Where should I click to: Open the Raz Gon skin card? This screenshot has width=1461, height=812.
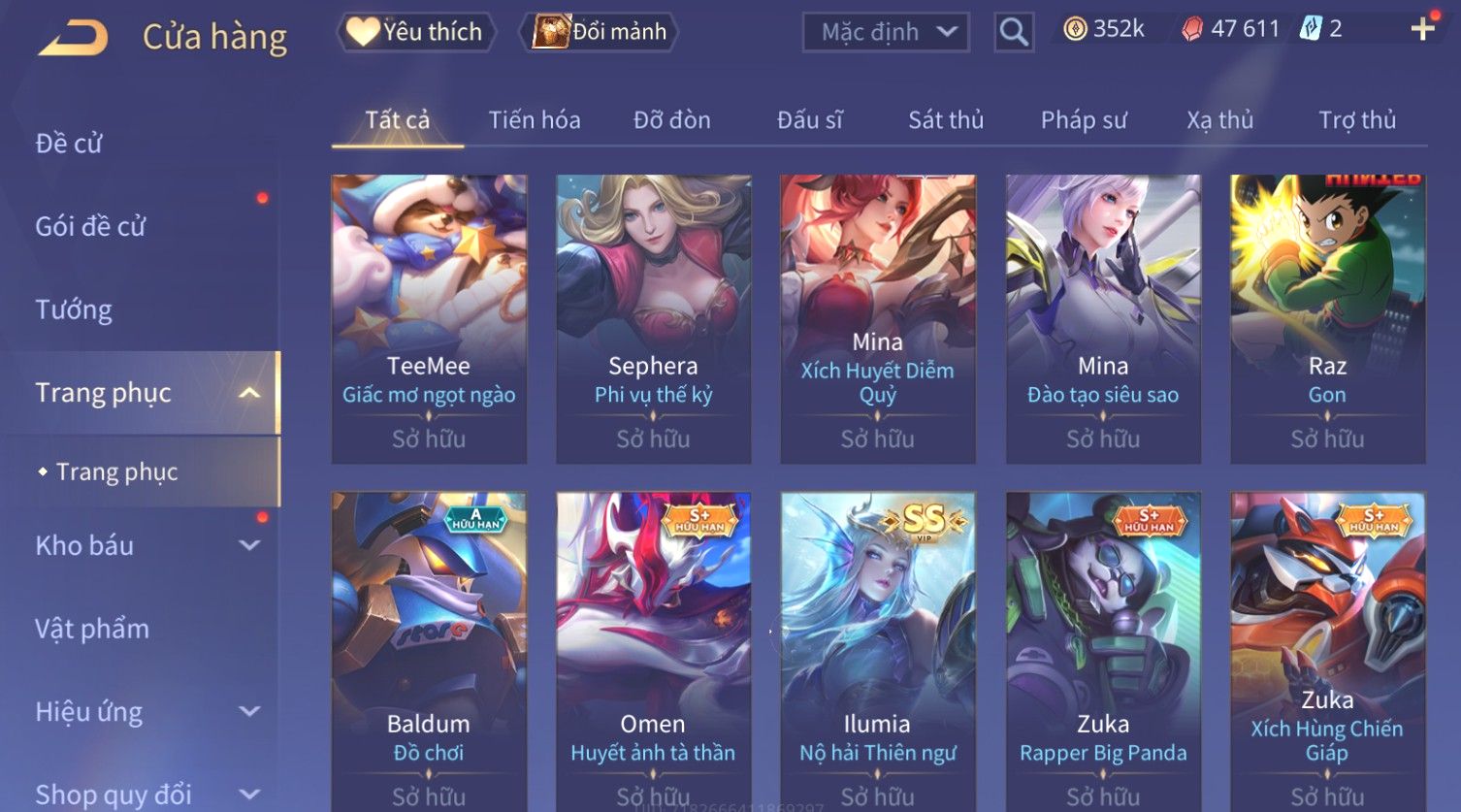click(x=1327, y=319)
